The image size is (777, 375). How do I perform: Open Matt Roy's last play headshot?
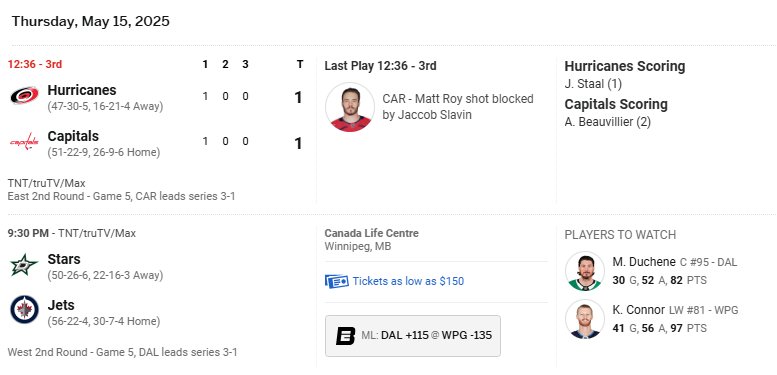coord(350,107)
